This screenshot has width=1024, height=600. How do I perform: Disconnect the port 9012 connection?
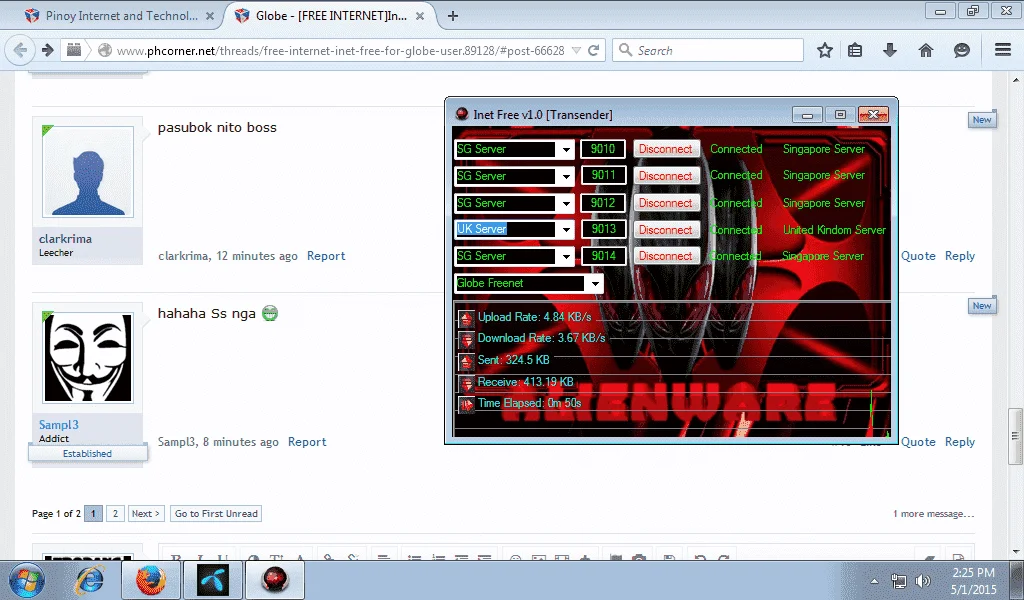(665, 203)
